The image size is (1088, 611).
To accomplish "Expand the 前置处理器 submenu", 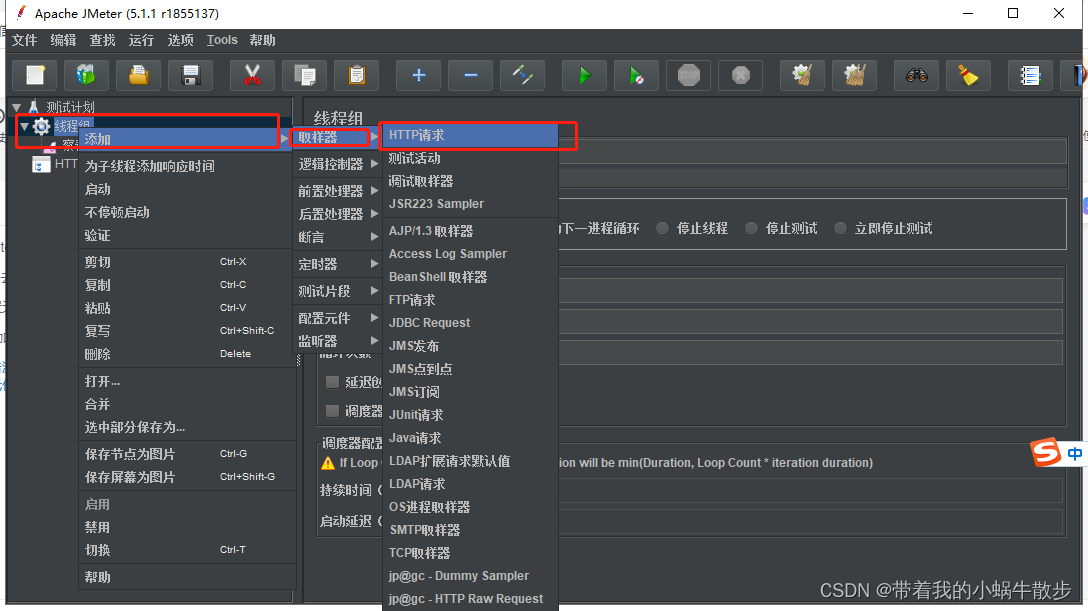I will [x=337, y=191].
